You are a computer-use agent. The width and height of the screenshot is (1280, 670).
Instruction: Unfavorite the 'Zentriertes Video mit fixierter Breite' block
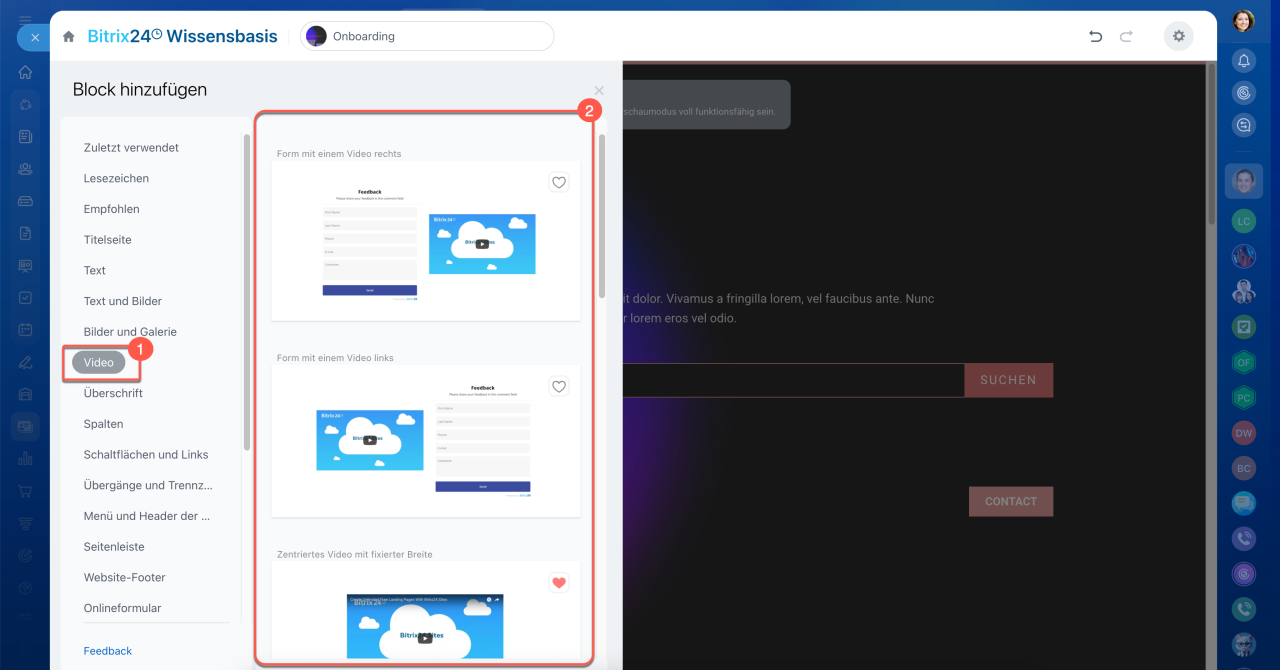click(559, 582)
